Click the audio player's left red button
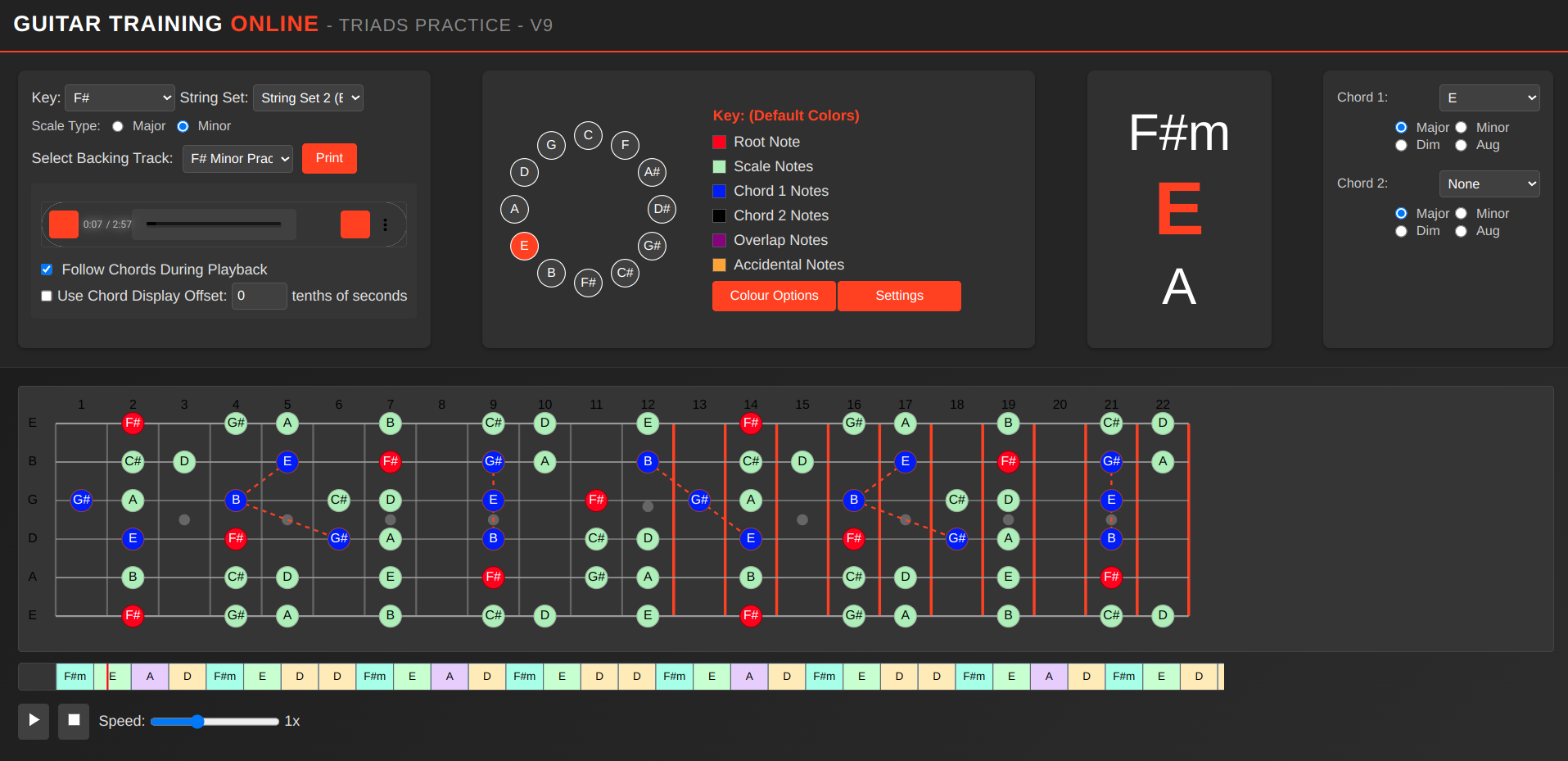 pos(64,224)
